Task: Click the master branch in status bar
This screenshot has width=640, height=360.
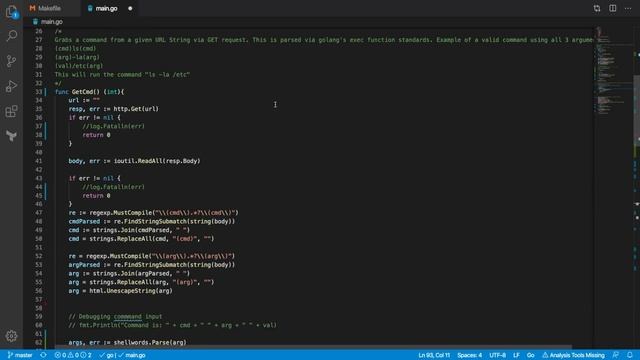Action: coord(20,355)
